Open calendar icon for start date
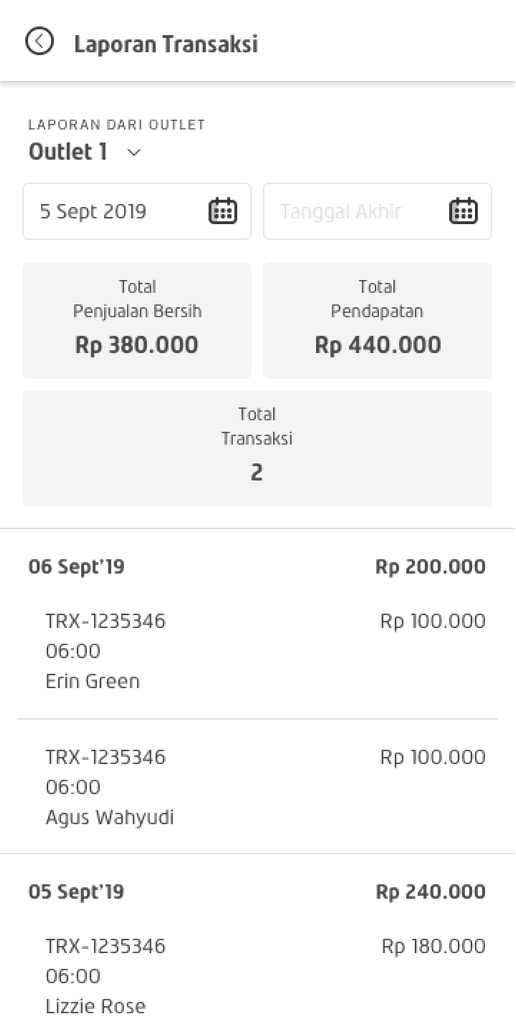 click(223, 211)
